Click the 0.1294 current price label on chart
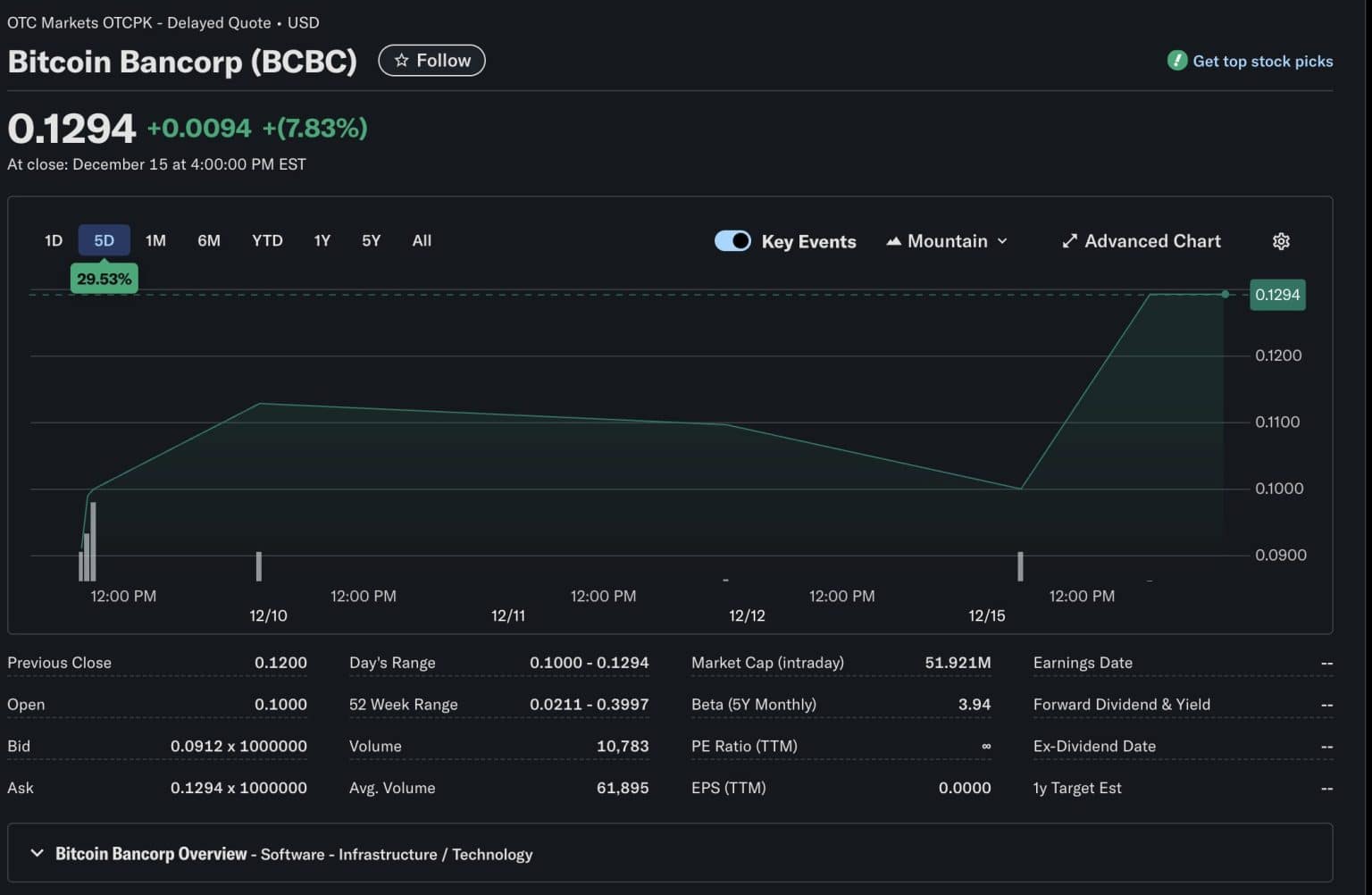Image resolution: width=1372 pixels, height=895 pixels. [x=1277, y=295]
